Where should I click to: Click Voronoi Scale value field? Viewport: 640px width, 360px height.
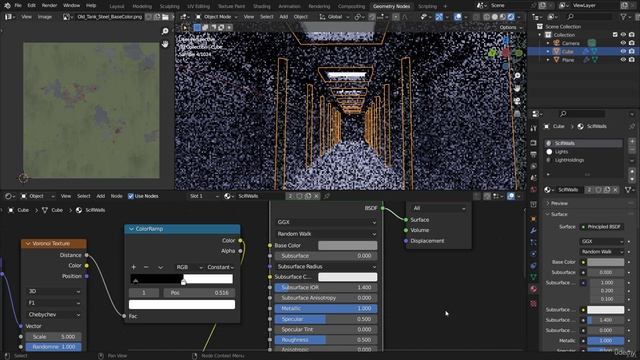pos(53,337)
